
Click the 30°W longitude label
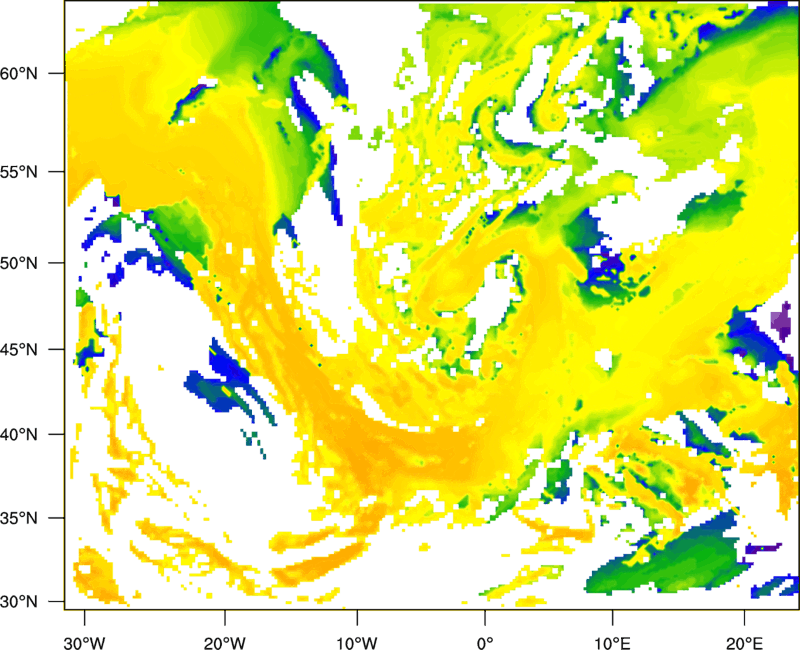tap(84, 643)
